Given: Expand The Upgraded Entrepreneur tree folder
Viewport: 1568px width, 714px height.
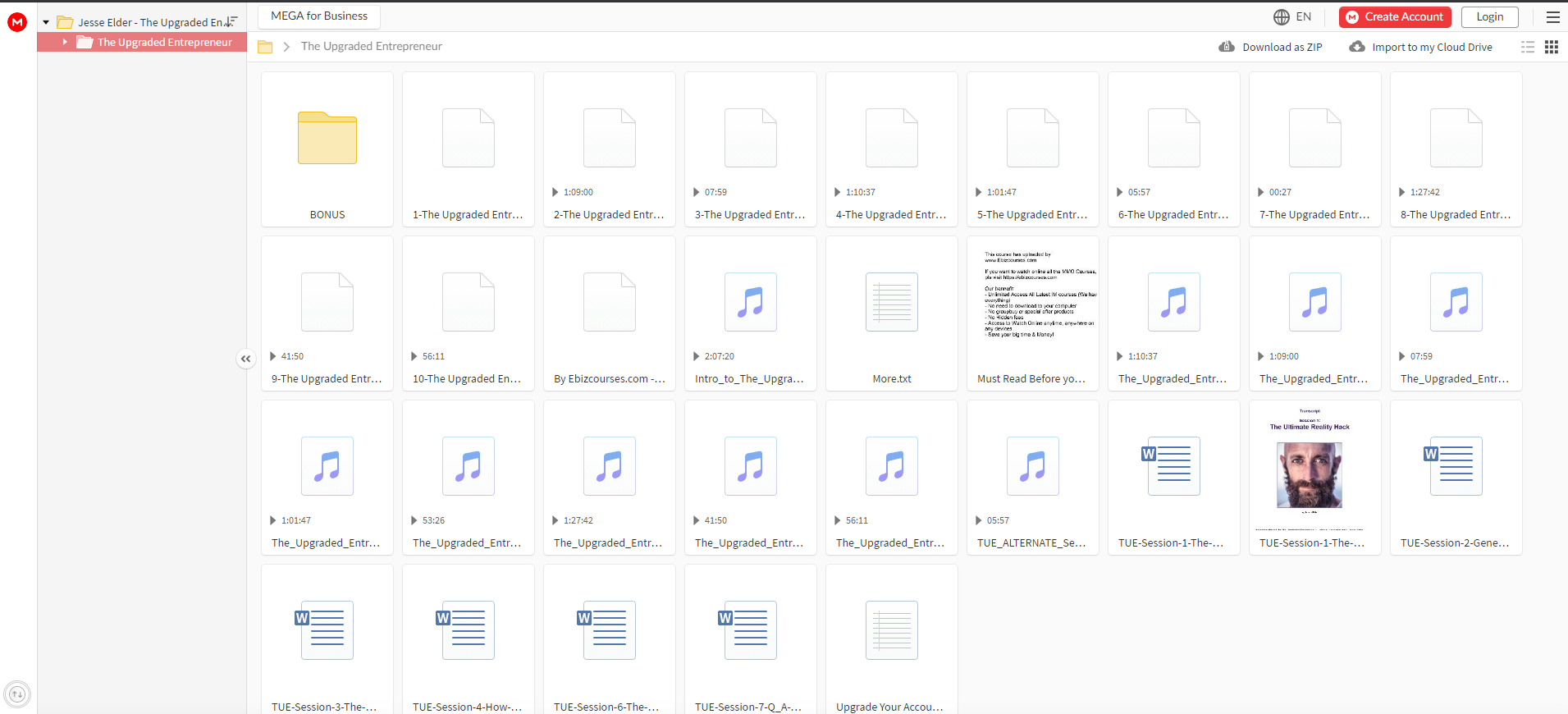Looking at the screenshot, I should click(65, 42).
